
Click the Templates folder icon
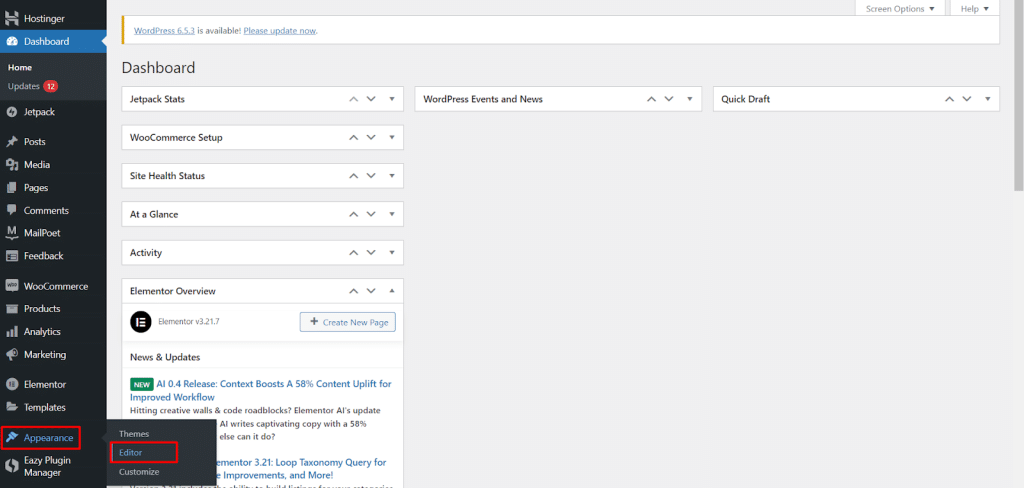pos(12,408)
